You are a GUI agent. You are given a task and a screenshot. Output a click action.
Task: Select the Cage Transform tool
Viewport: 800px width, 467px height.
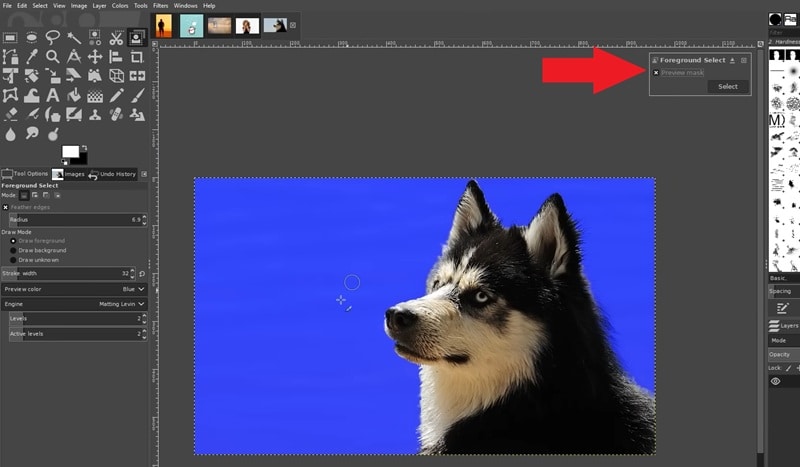pos(10,95)
